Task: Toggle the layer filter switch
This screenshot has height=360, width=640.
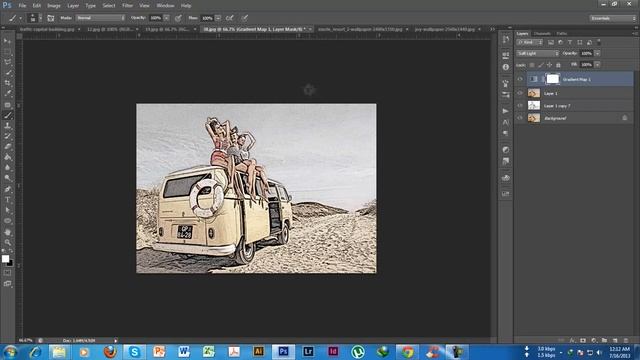Action: [599, 42]
